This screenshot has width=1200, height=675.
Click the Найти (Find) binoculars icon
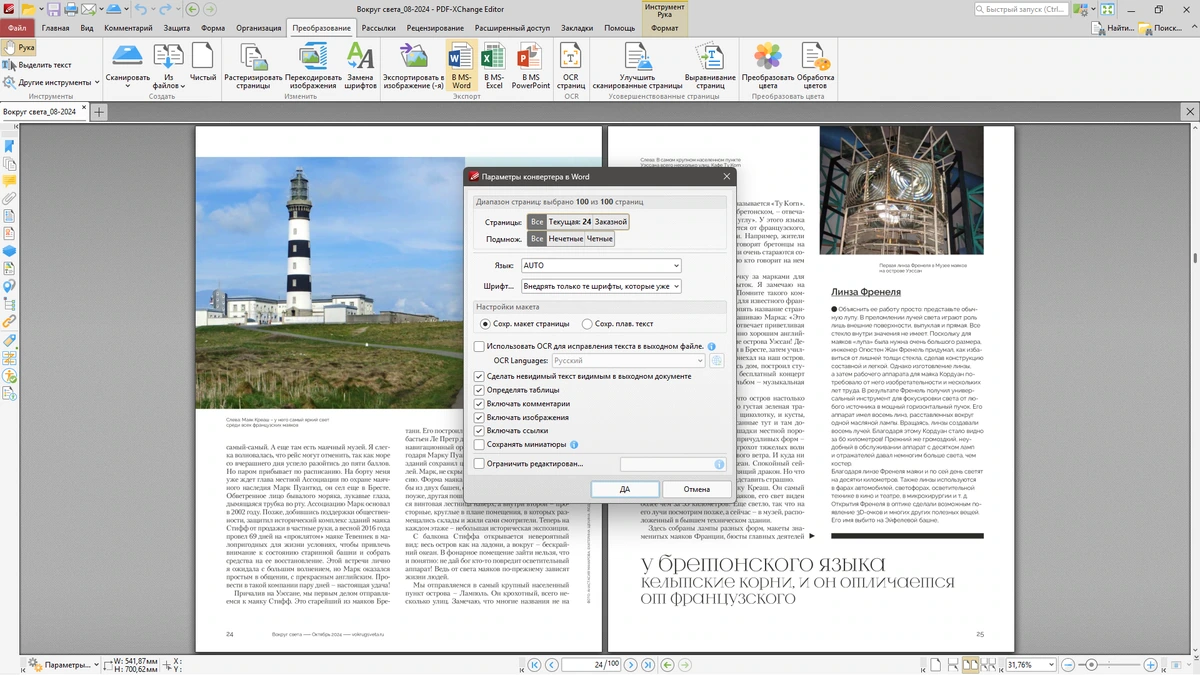point(1097,28)
